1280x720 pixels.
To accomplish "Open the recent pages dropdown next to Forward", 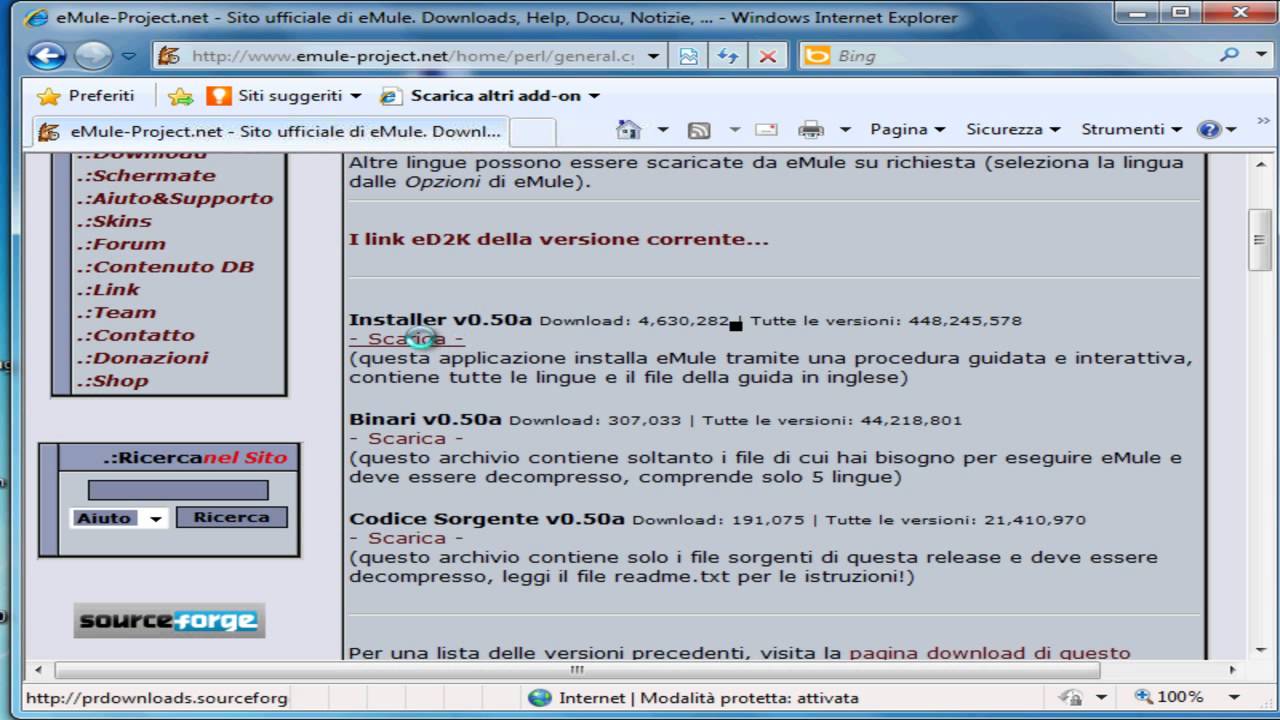I will pos(130,57).
